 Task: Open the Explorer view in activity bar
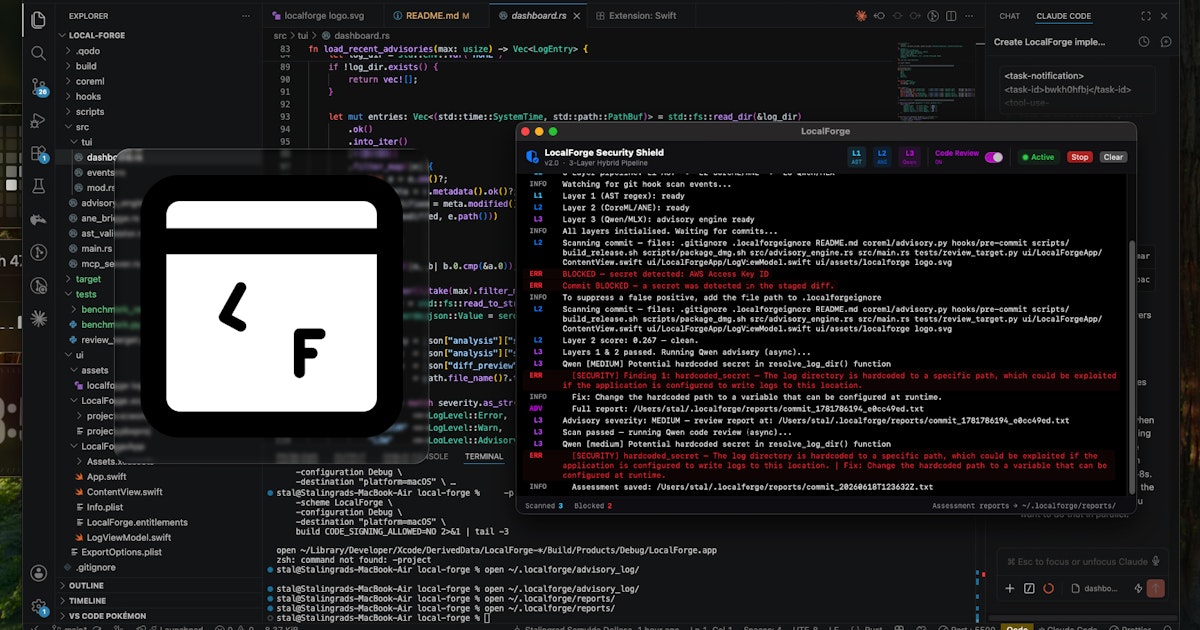(x=38, y=19)
